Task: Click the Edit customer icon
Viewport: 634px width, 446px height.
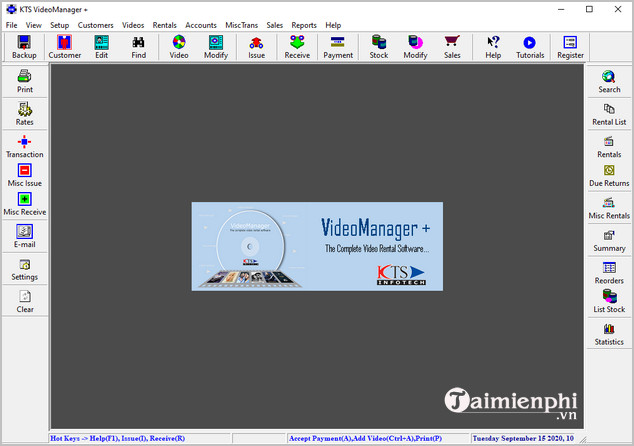Action: tap(101, 47)
